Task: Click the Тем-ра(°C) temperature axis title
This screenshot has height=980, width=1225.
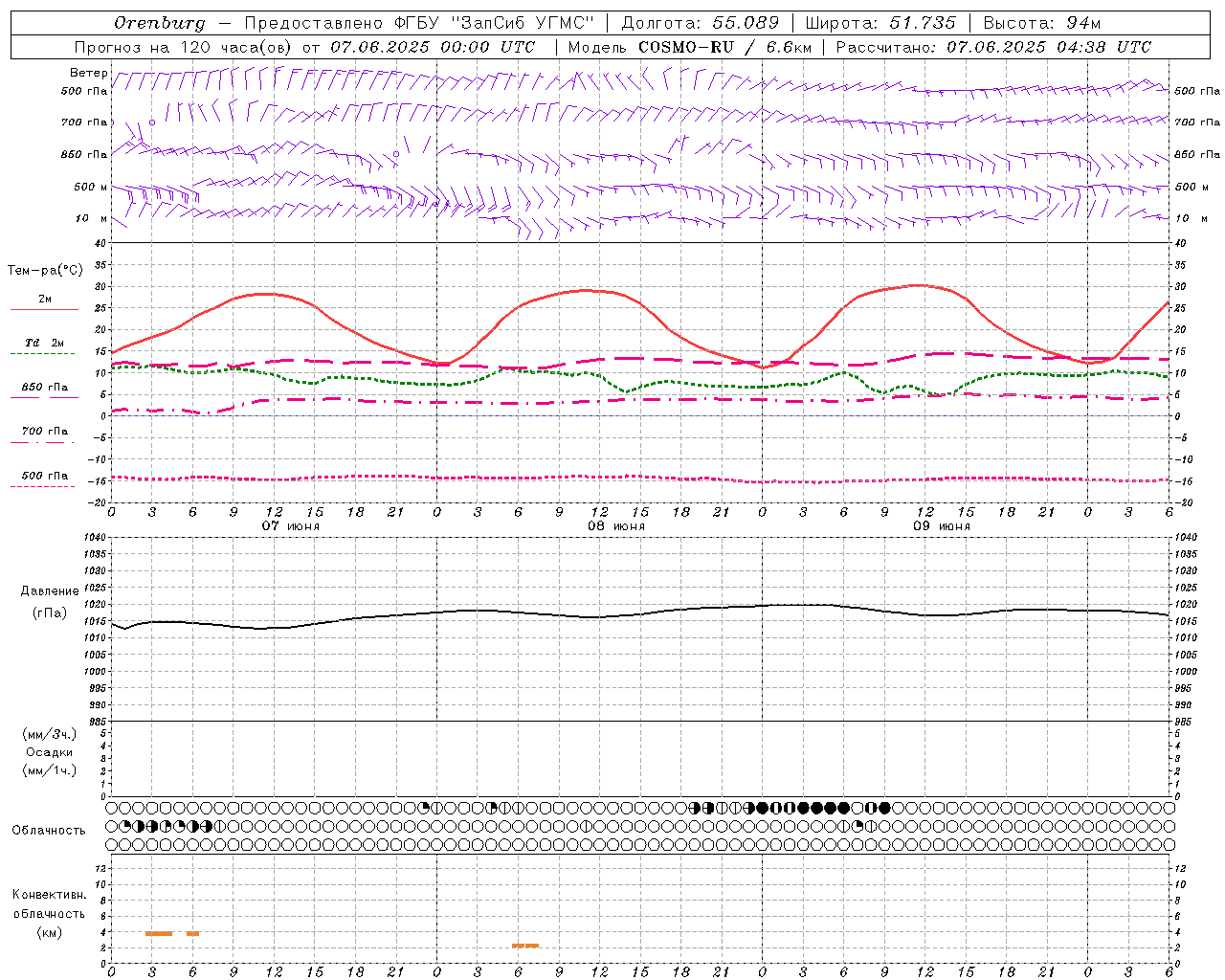Action: coord(45,271)
